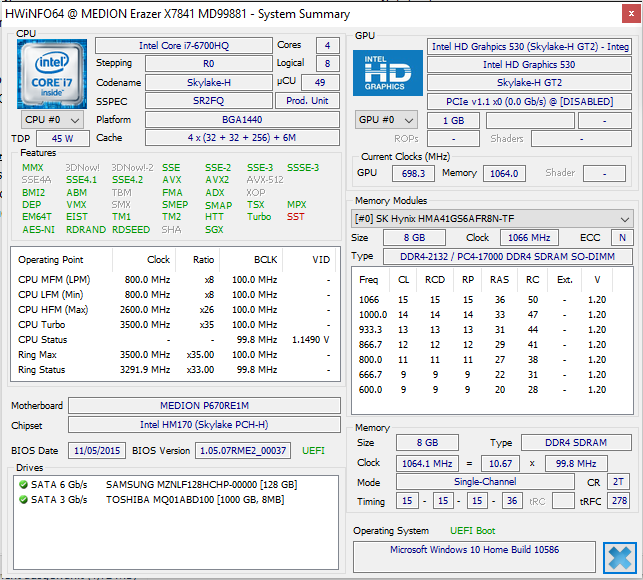Screen dimensions: 643x580
Task: Click the UEFI Boot label
Action: 472,531
